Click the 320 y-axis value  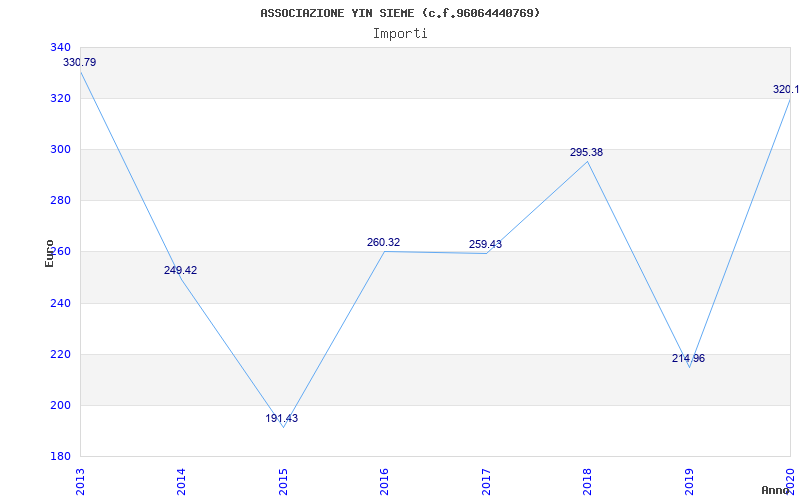pos(60,98)
